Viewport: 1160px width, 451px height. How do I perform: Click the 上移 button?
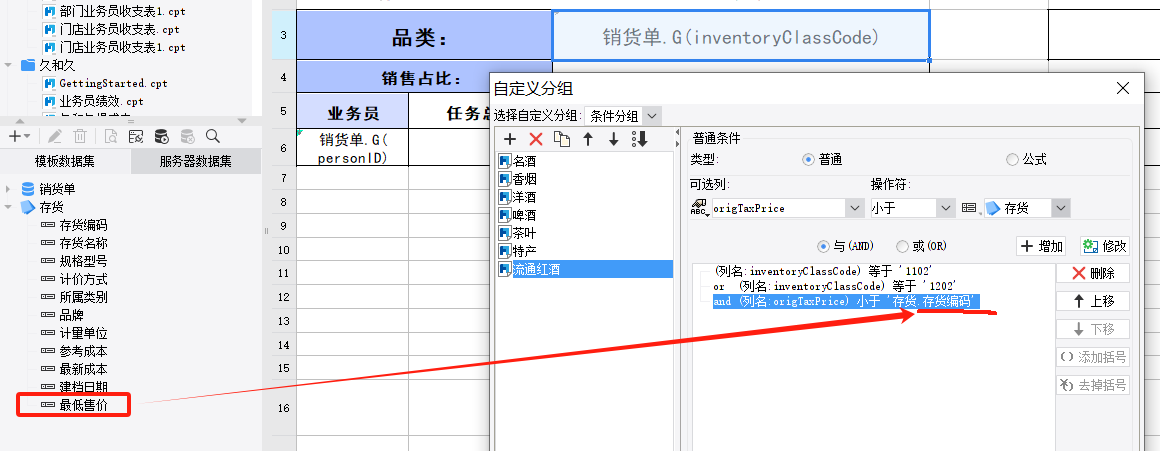pos(1093,301)
